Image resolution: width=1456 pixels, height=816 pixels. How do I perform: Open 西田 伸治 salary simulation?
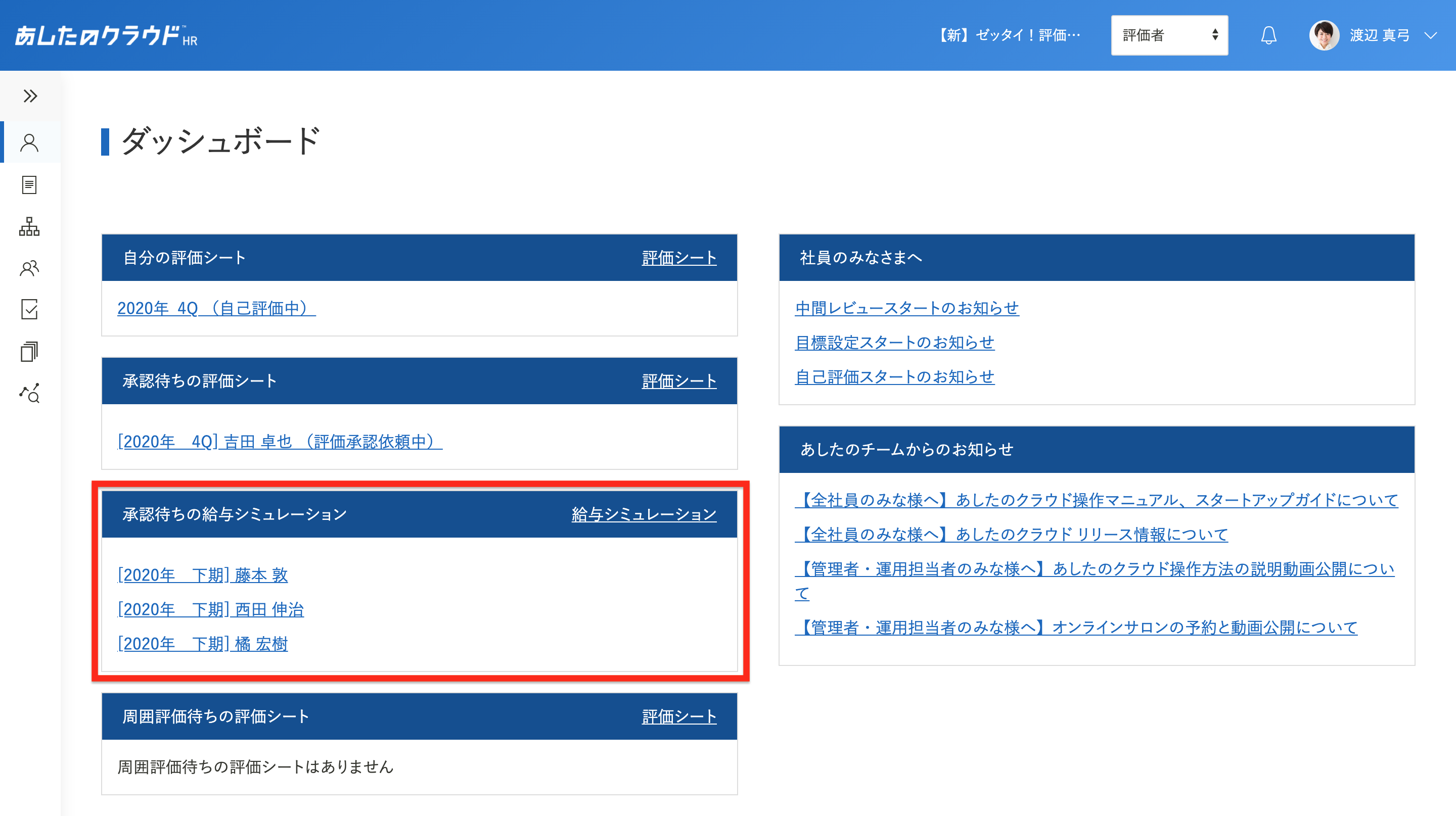(x=210, y=609)
